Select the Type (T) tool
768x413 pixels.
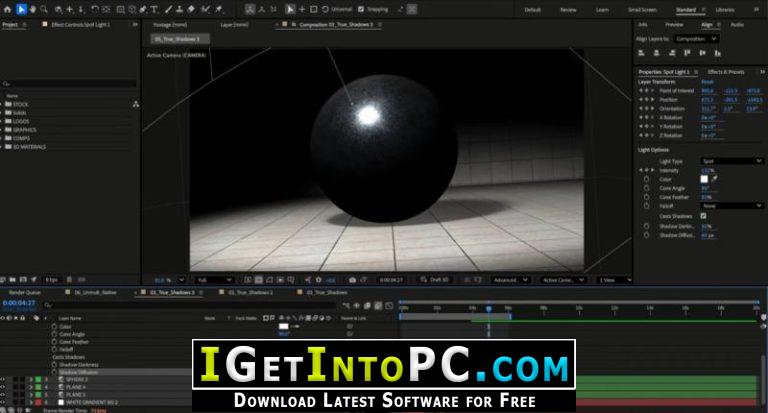(154, 9)
